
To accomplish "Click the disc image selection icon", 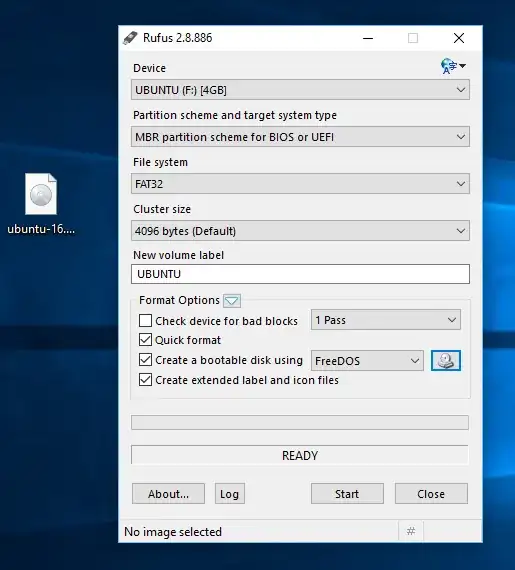I will coord(446,361).
